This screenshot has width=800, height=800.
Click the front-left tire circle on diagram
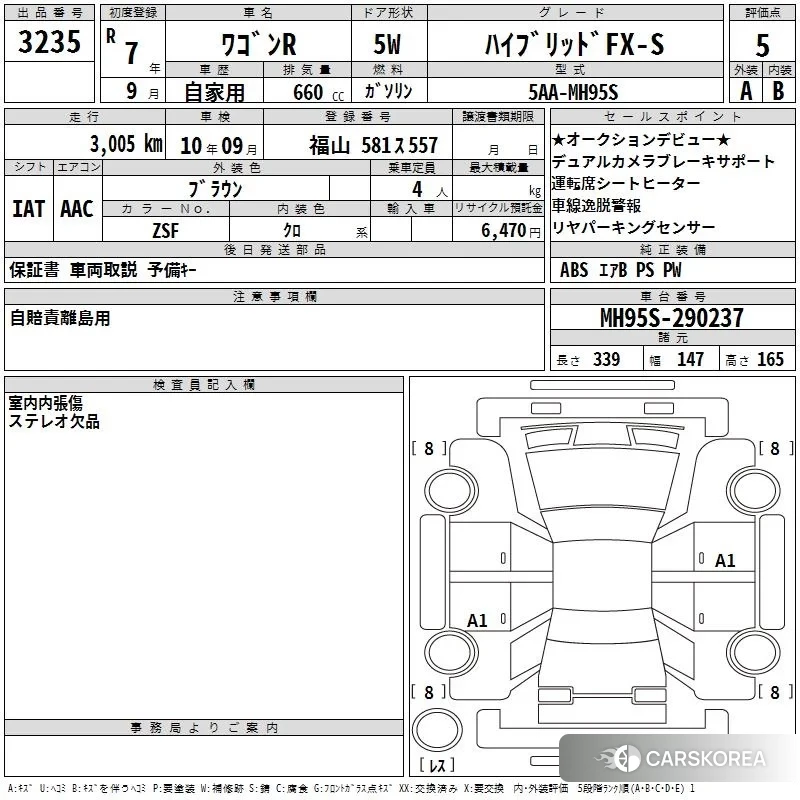tap(451, 491)
